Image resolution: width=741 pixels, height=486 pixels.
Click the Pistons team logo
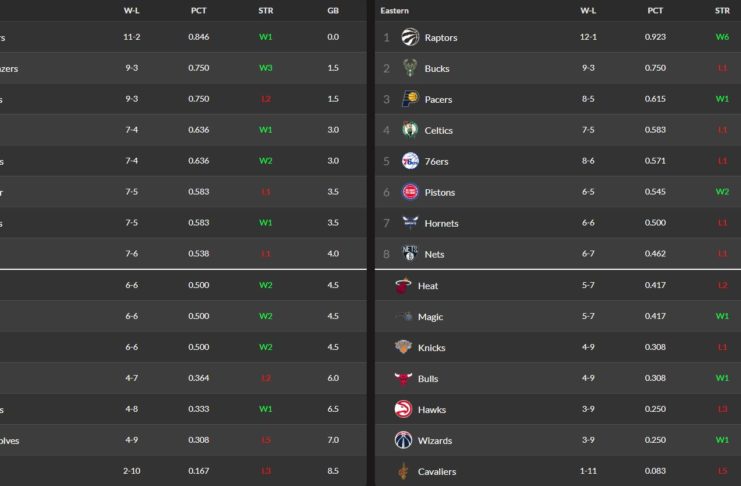click(409, 192)
